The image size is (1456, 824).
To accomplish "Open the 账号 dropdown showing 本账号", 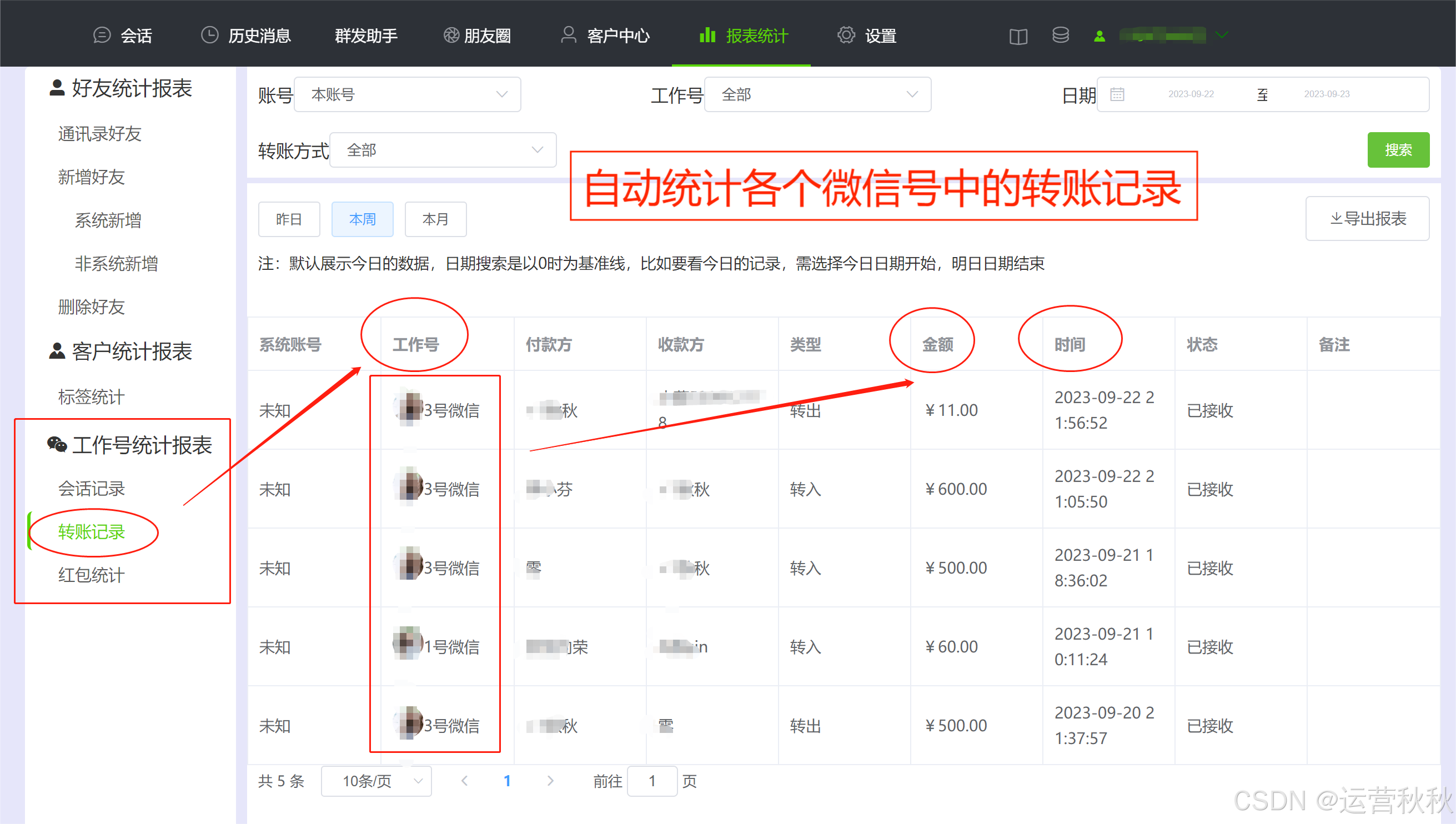I will point(407,94).
